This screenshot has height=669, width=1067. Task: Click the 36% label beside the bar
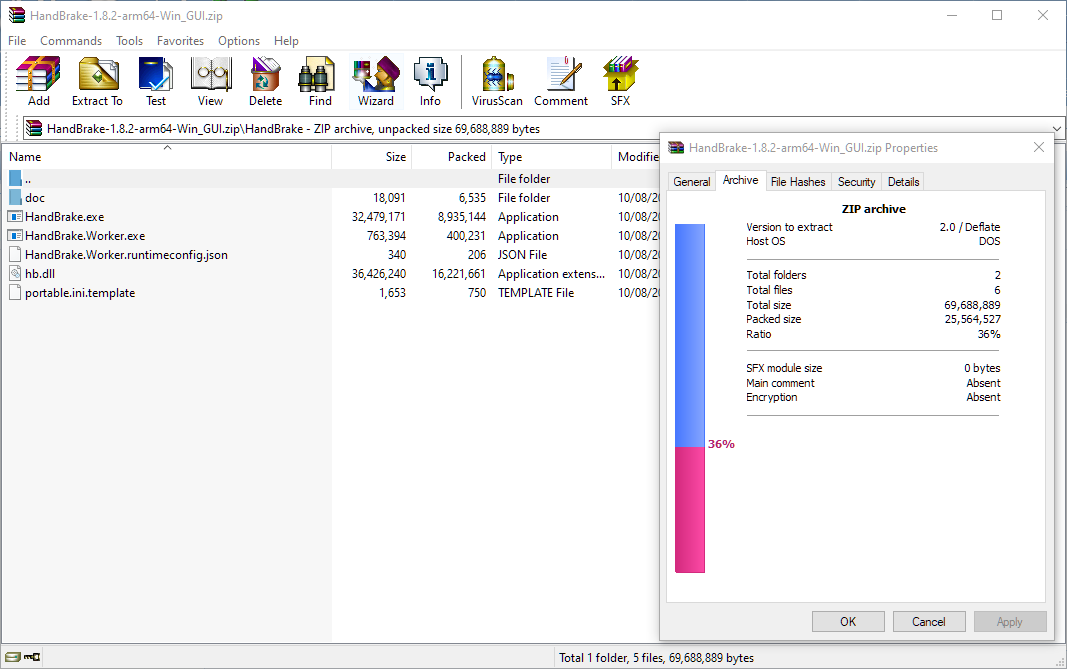coord(721,444)
